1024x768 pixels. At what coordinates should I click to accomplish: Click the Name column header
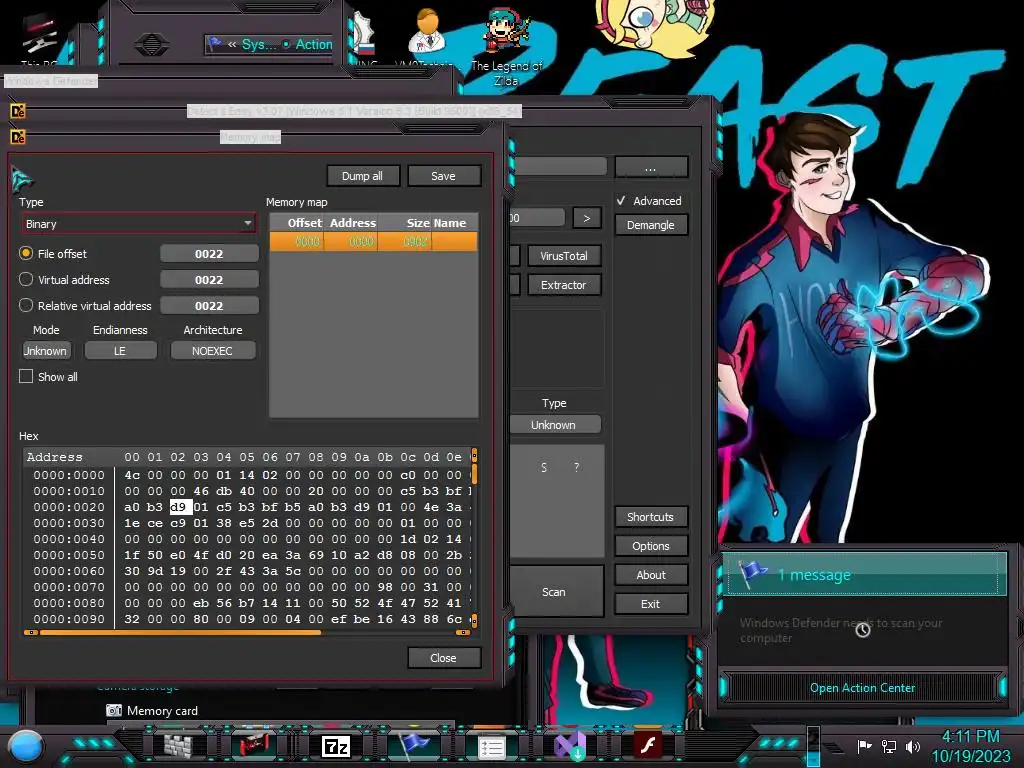coord(455,223)
